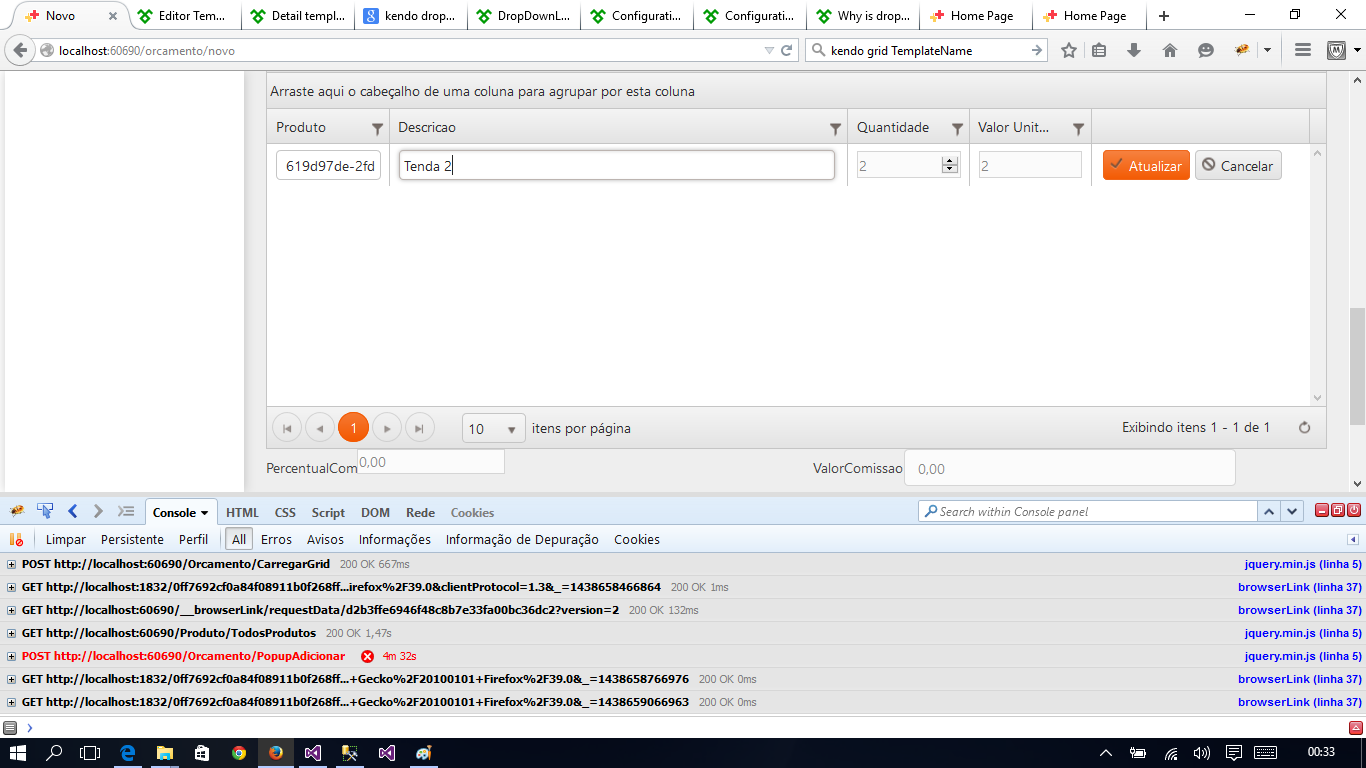Switch to the Editor Temp... browser tab
The image size is (1366, 768).
click(184, 16)
